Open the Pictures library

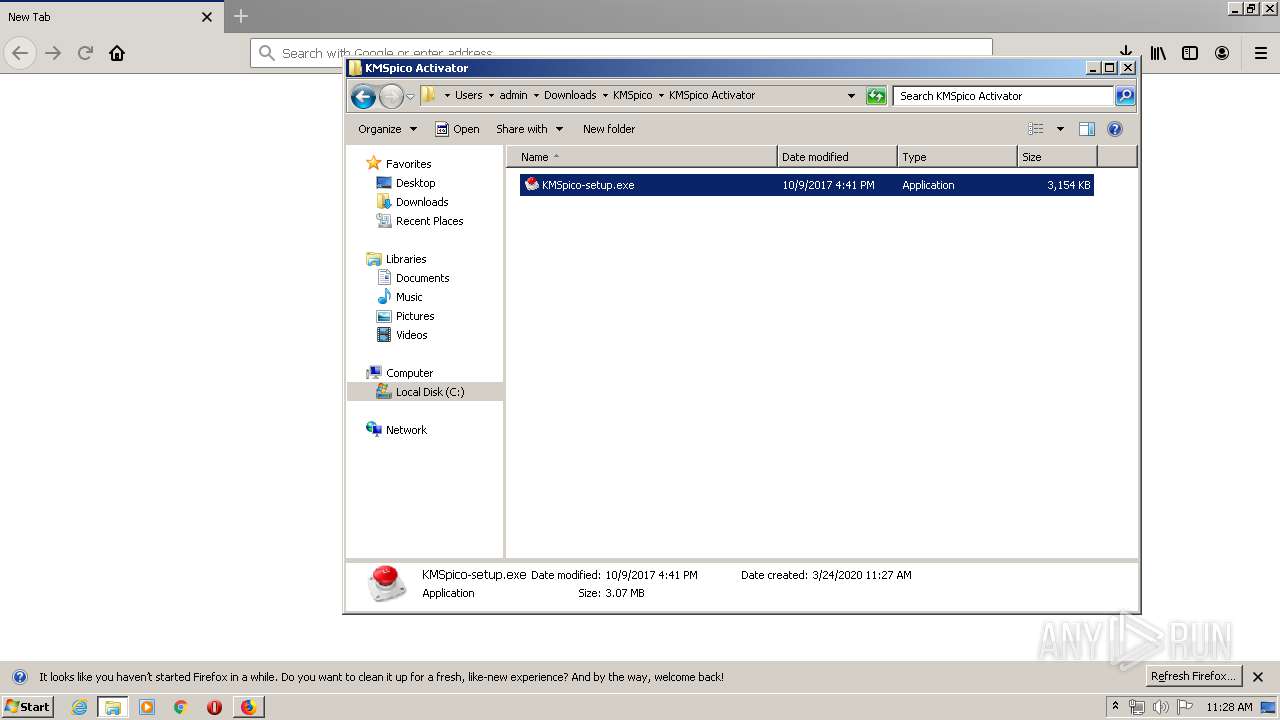(405, 316)
